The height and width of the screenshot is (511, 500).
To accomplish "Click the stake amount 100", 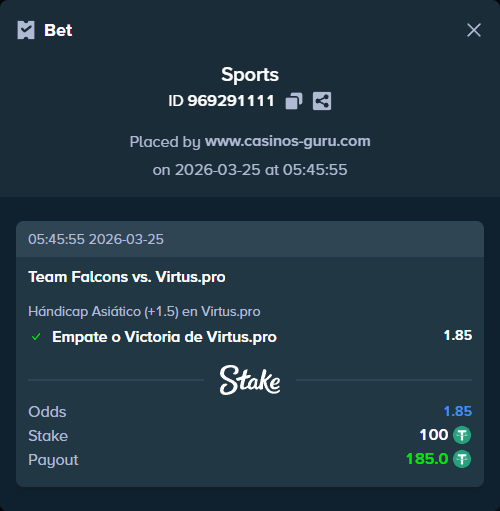I will 434,435.
